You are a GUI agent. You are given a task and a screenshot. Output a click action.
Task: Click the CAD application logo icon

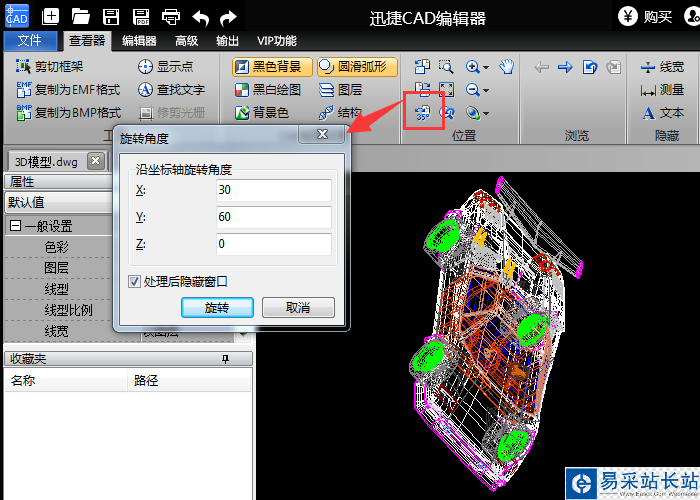[x=17, y=16]
